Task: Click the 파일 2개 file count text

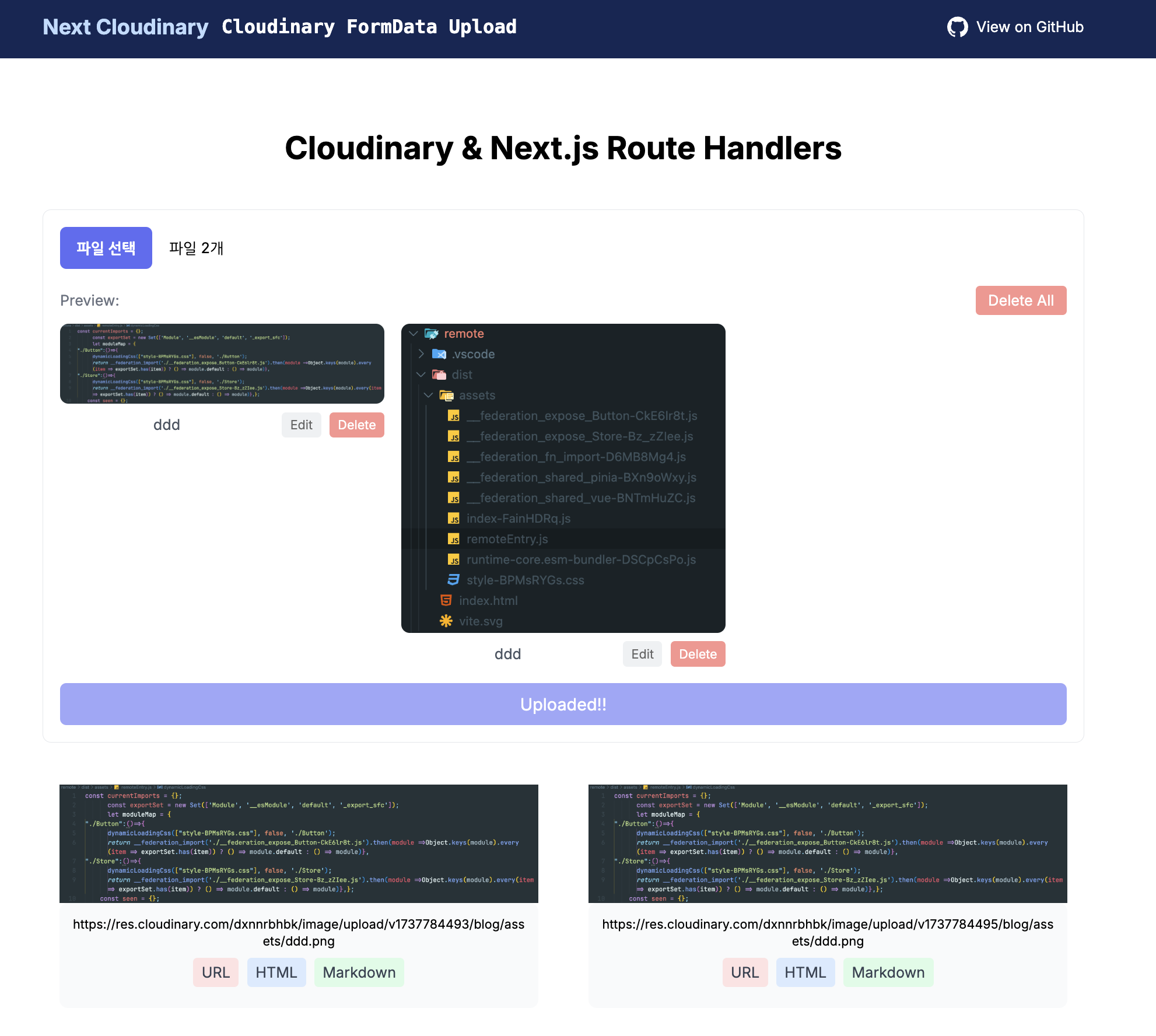Action: [197, 248]
